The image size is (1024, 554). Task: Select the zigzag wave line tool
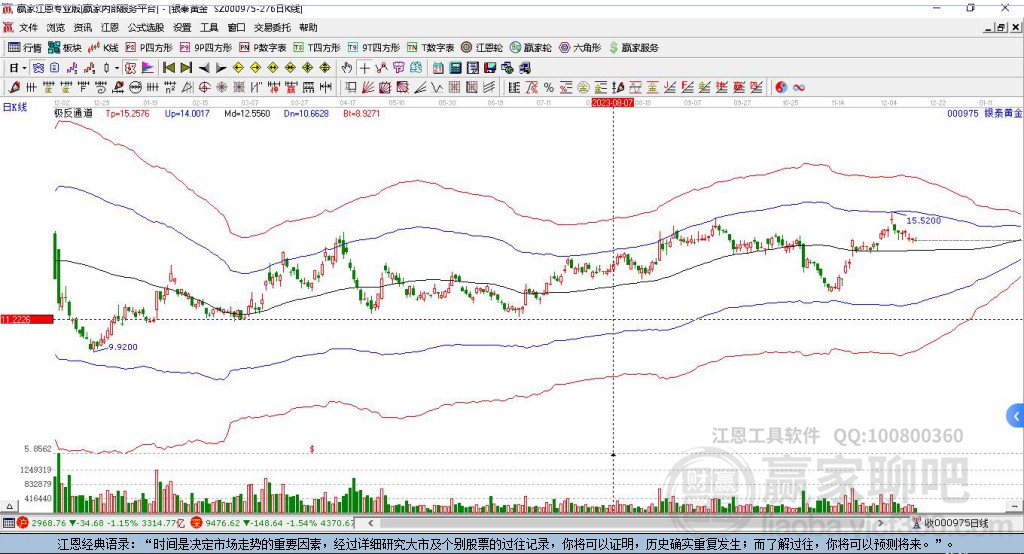coord(437,87)
